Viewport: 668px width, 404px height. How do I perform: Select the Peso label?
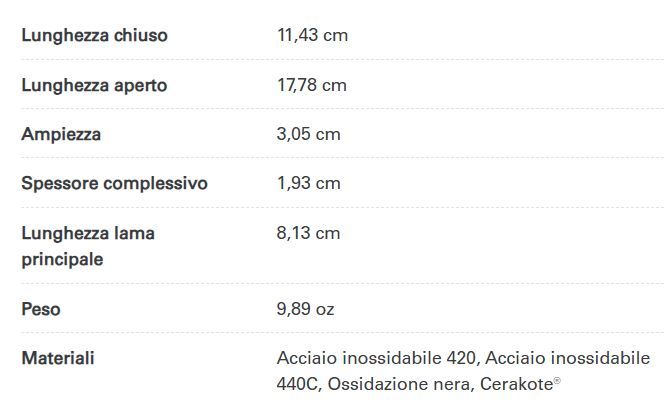[x=40, y=309]
